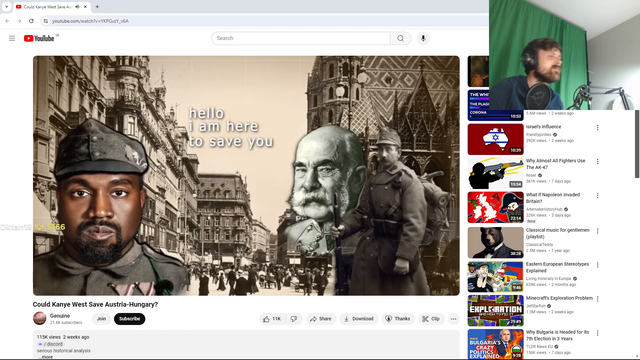This screenshot has height=360, width=640.
Task: Open the Bulgaria's Crazy Politics thumbnail
Action: (496, 344)
